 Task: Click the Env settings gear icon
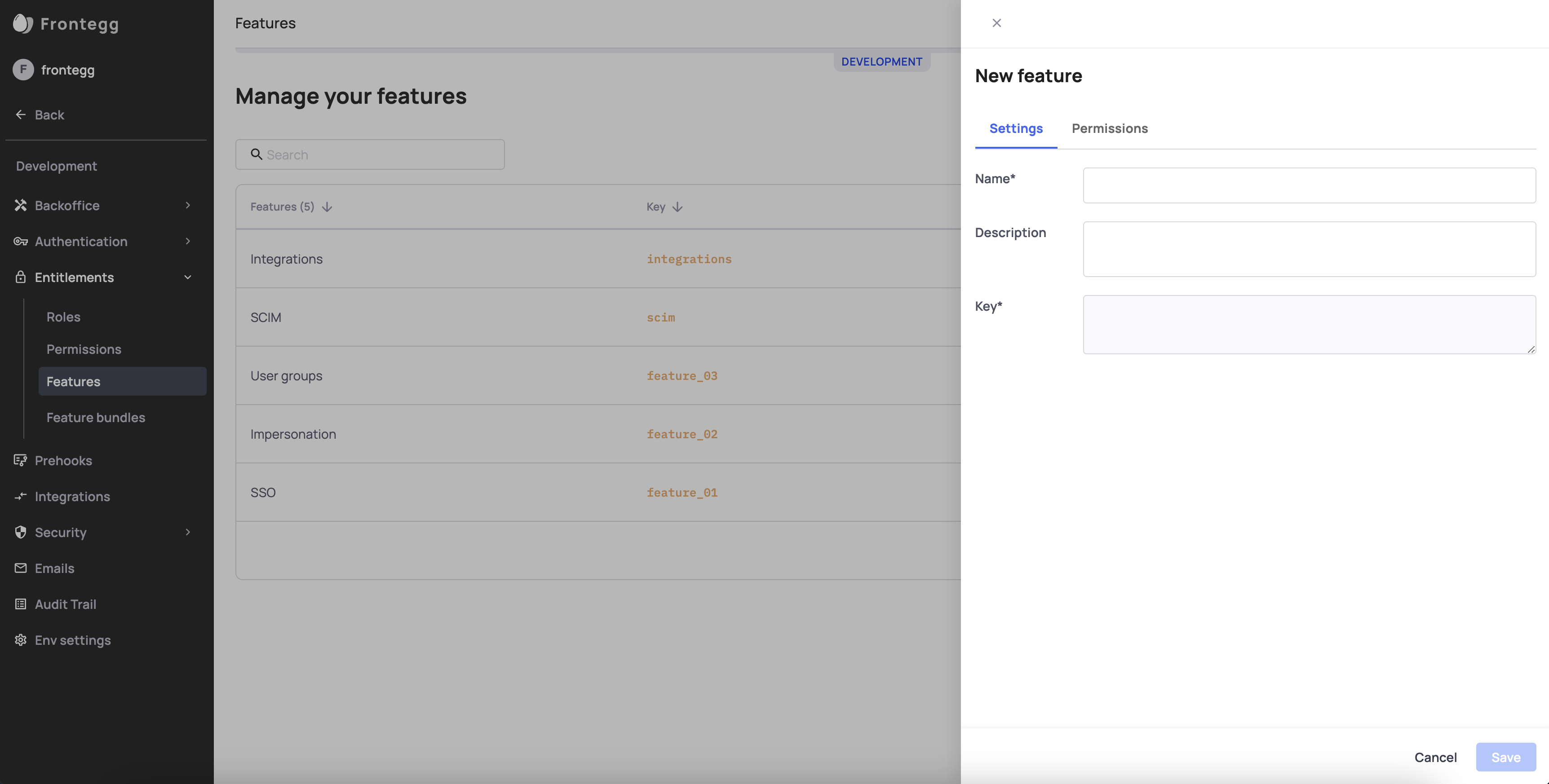click(21, 640)
